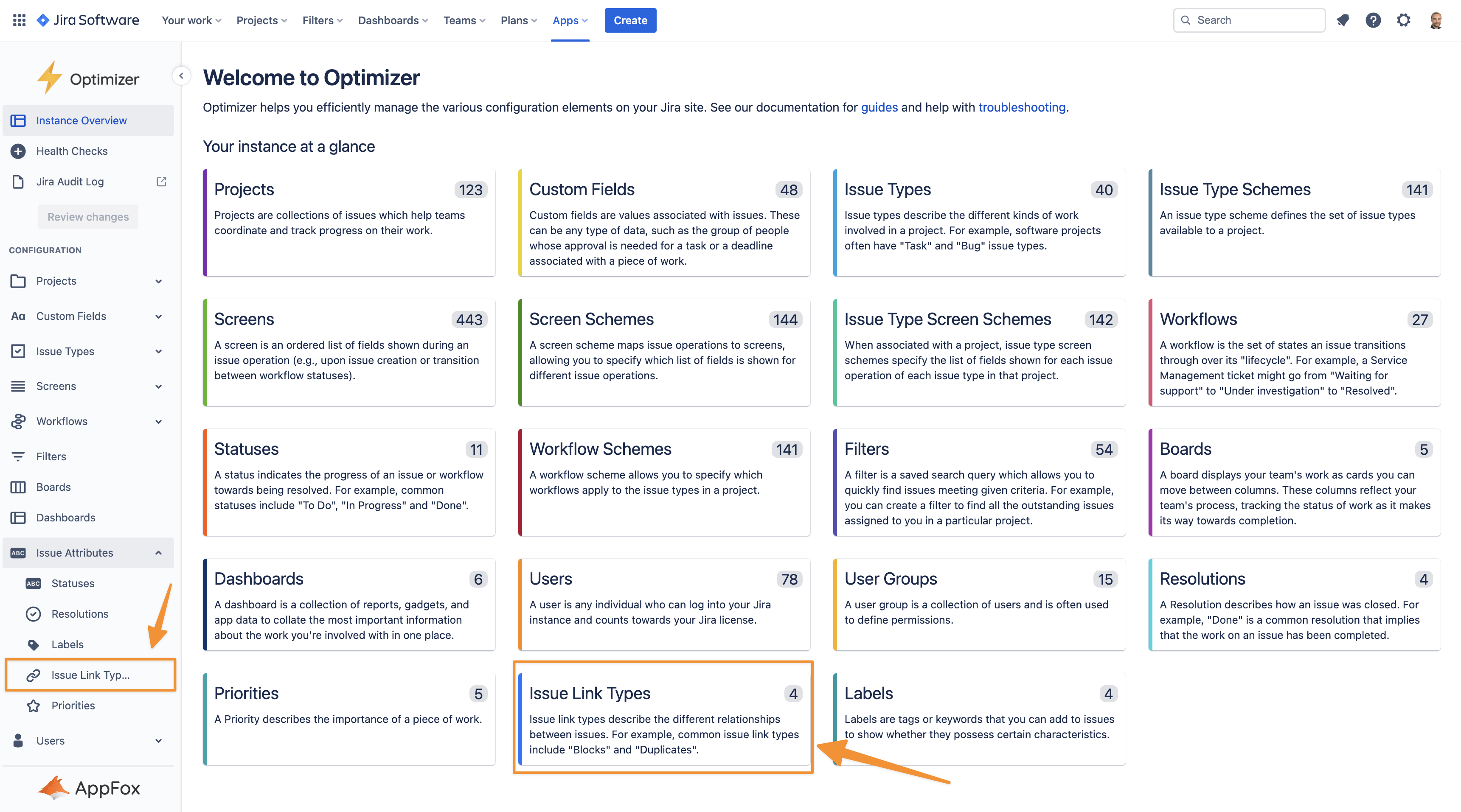Expand the Users sidebar section
Image resolution: width=1461 pixels, height=812 pixels.
[x=159, y=741]
